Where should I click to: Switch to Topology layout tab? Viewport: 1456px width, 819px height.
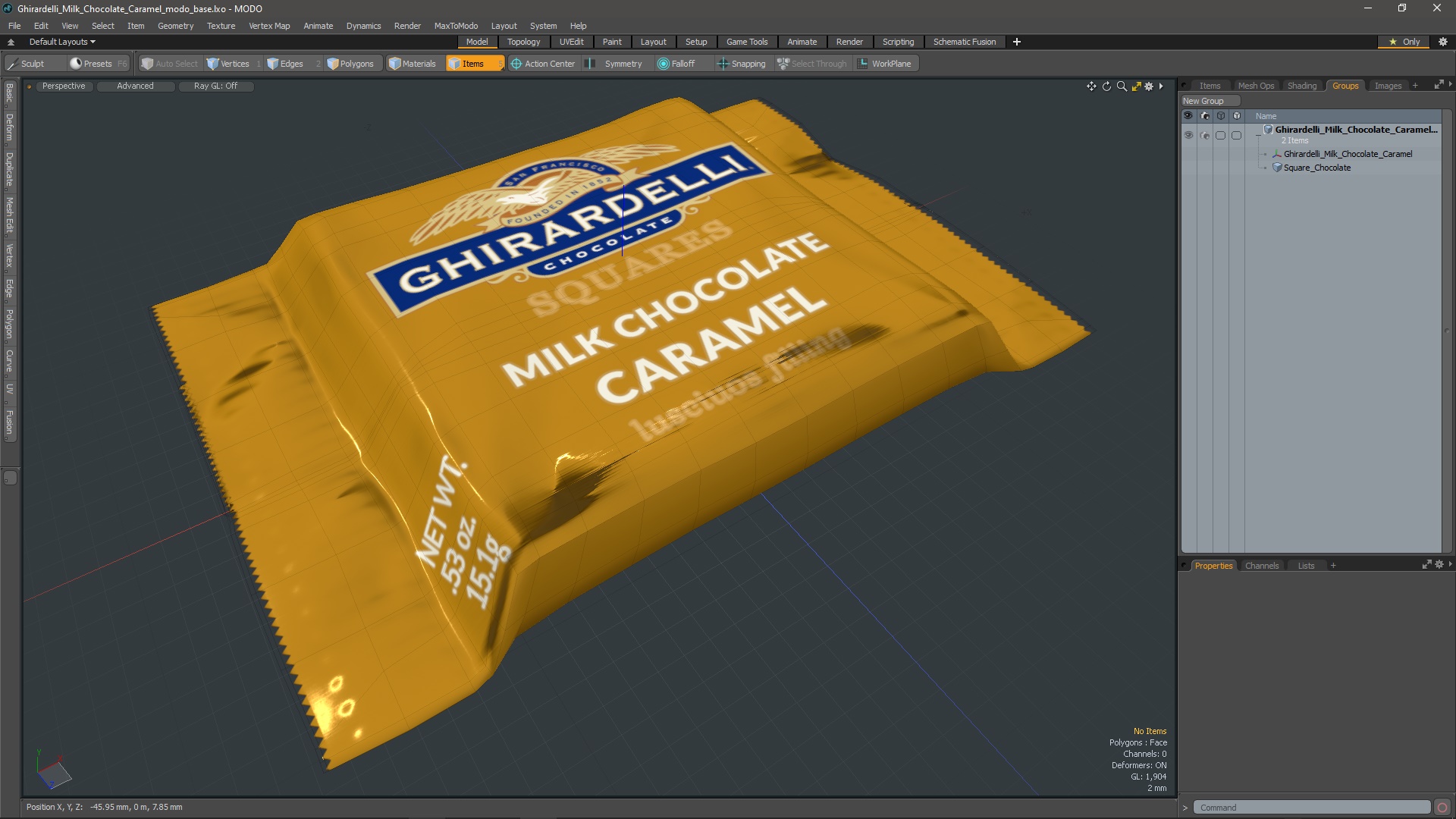523,42
